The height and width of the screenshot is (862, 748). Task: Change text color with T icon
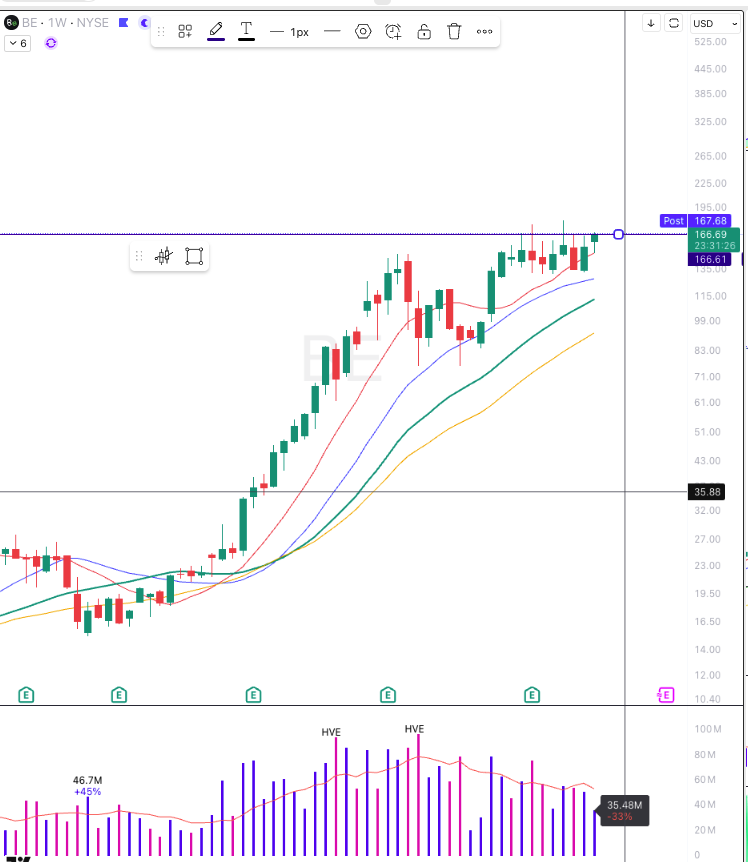pyautogui.click(x=246, y=30)
